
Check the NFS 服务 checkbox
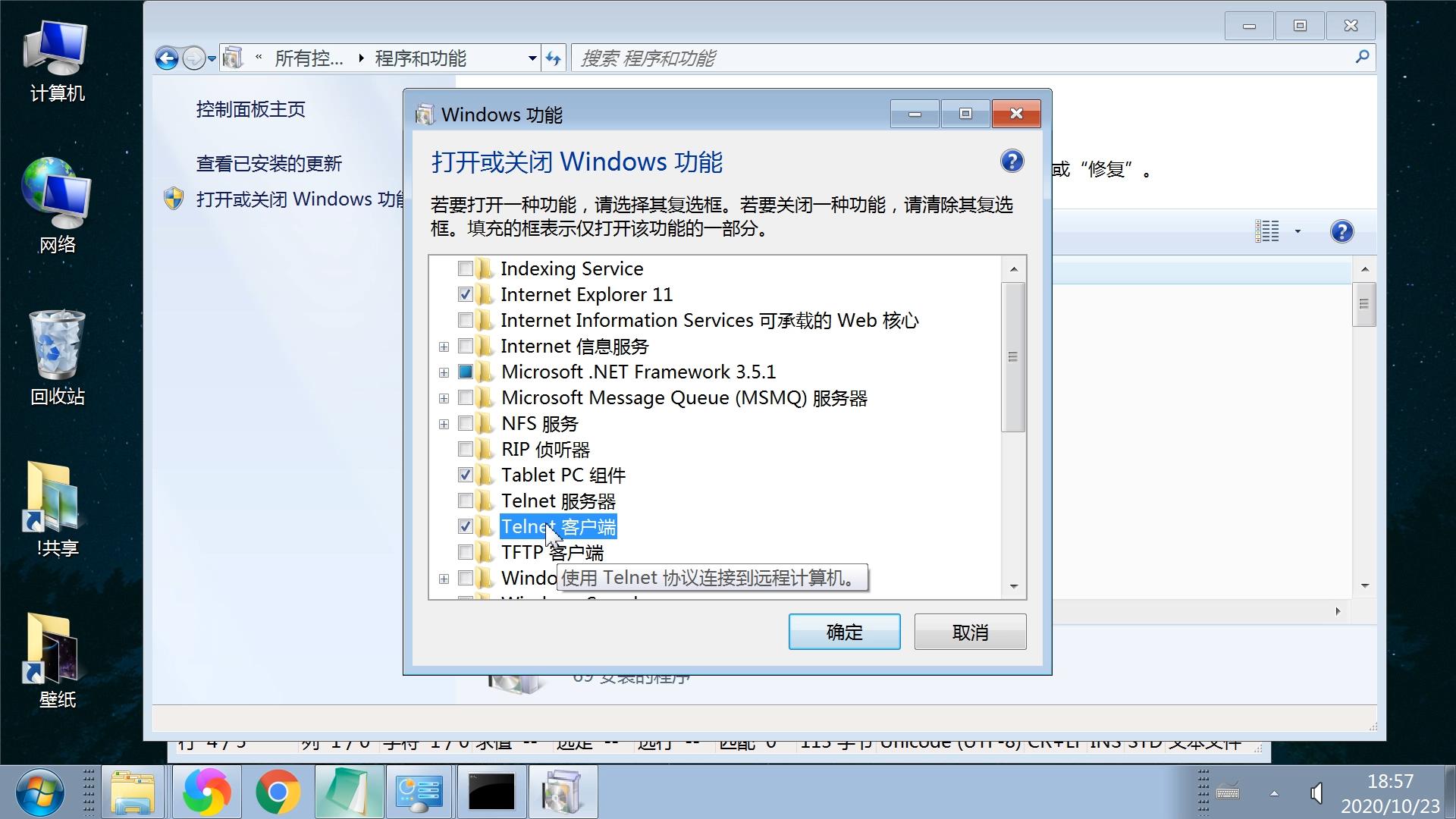[x=466, y=423]
